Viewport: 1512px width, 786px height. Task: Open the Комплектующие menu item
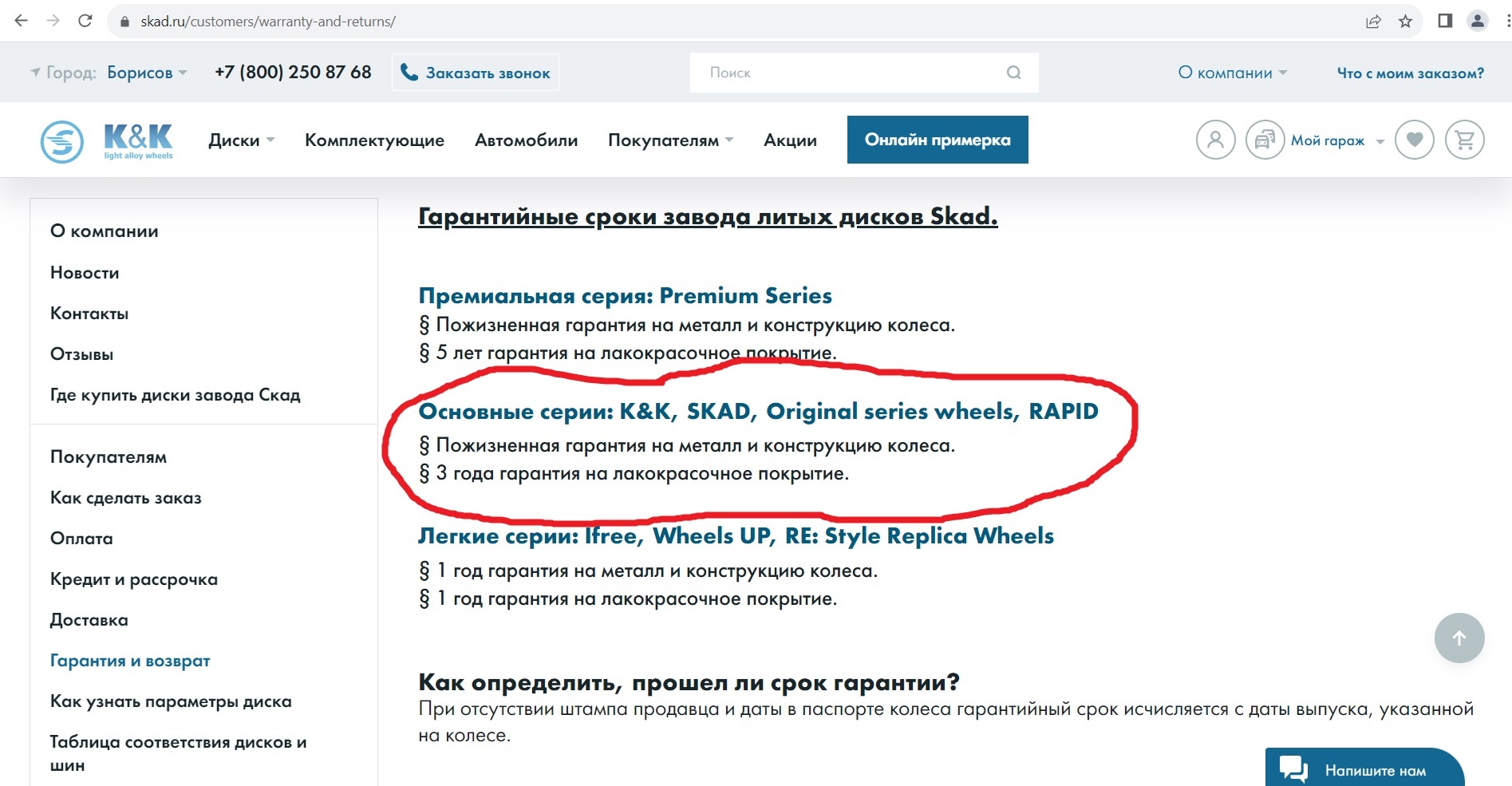pos(374,140)
